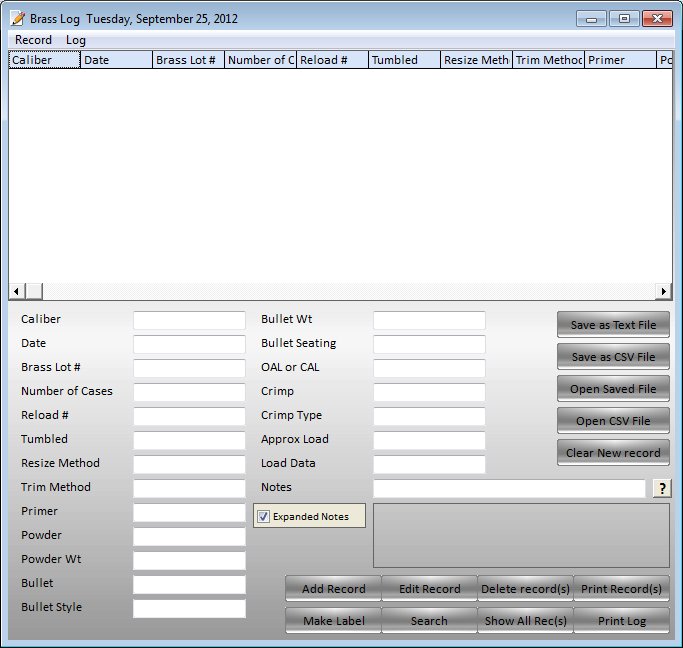683x648 pixels.
Task: Click the Make Label button
Action: [333, 621]
